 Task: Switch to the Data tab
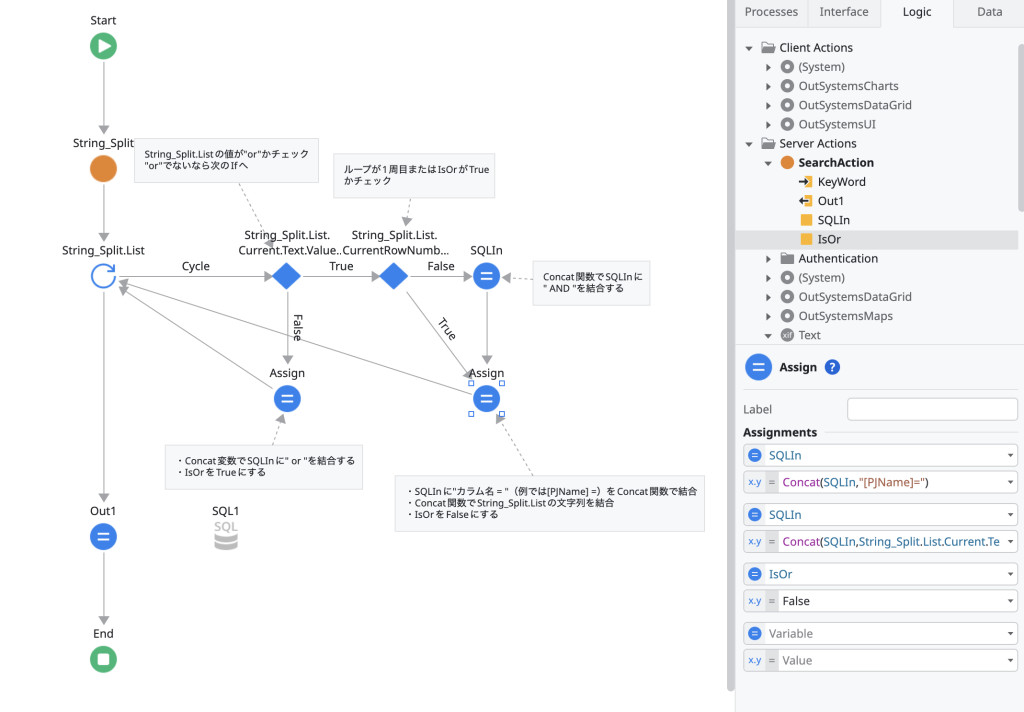[989, 12]
